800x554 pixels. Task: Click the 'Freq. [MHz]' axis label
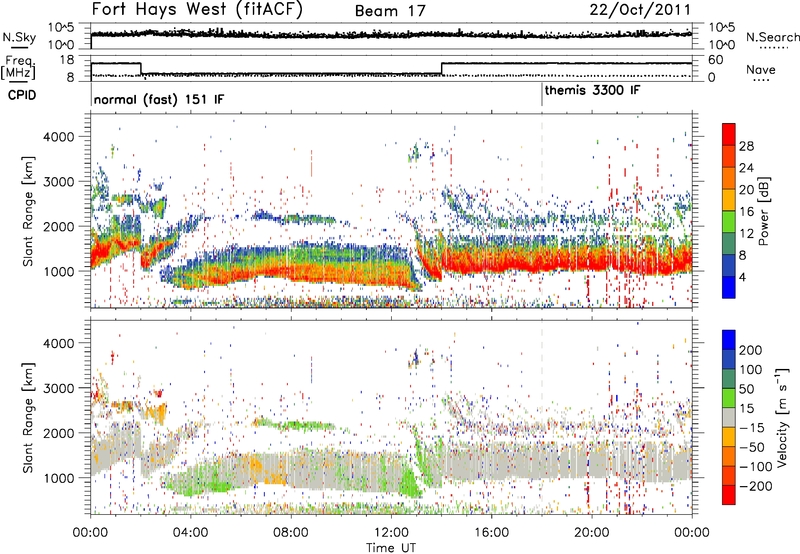coord(18,68)
